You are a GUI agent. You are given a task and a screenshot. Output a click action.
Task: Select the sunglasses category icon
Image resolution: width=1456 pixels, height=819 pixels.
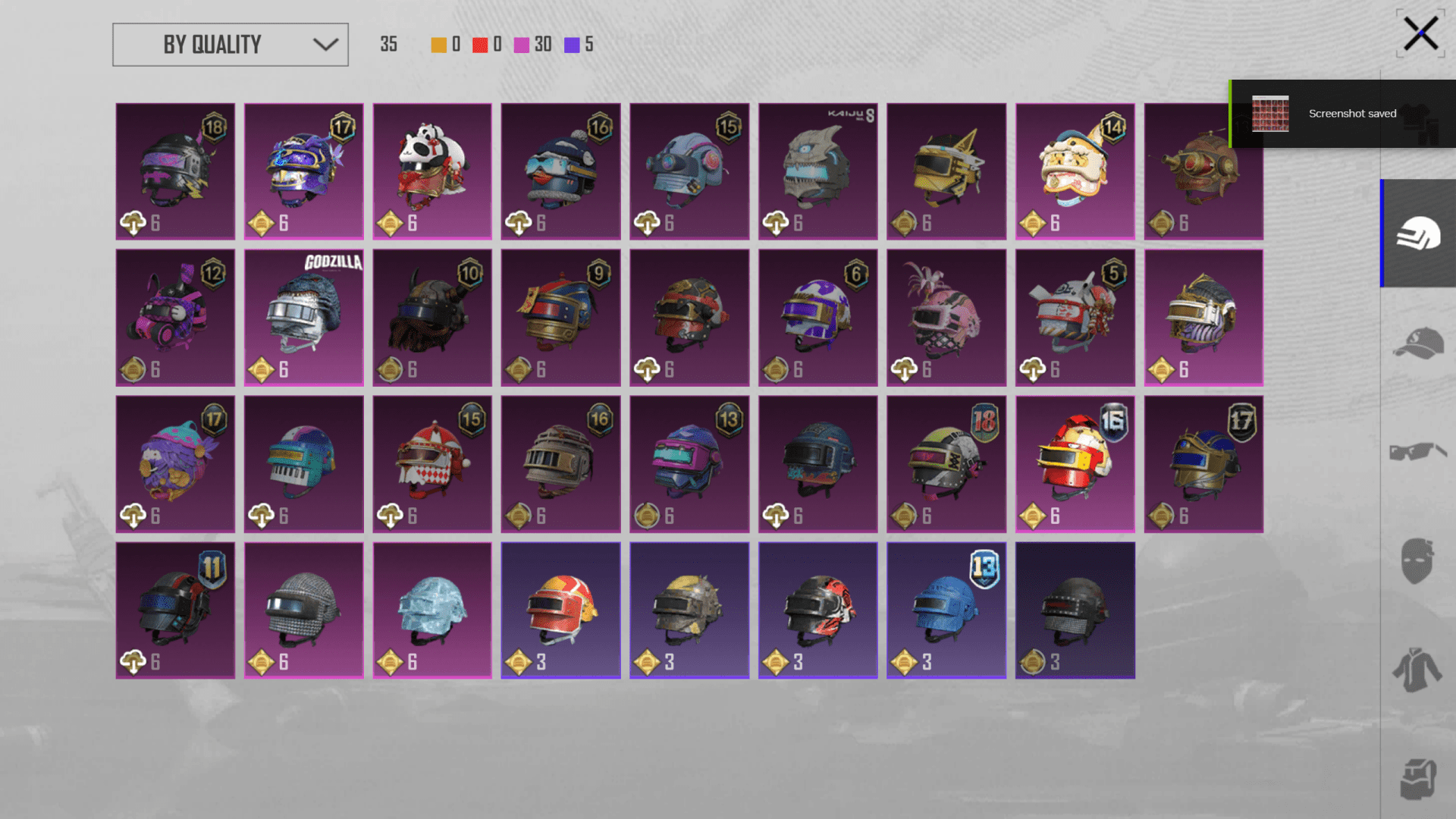pos(1418,451)
